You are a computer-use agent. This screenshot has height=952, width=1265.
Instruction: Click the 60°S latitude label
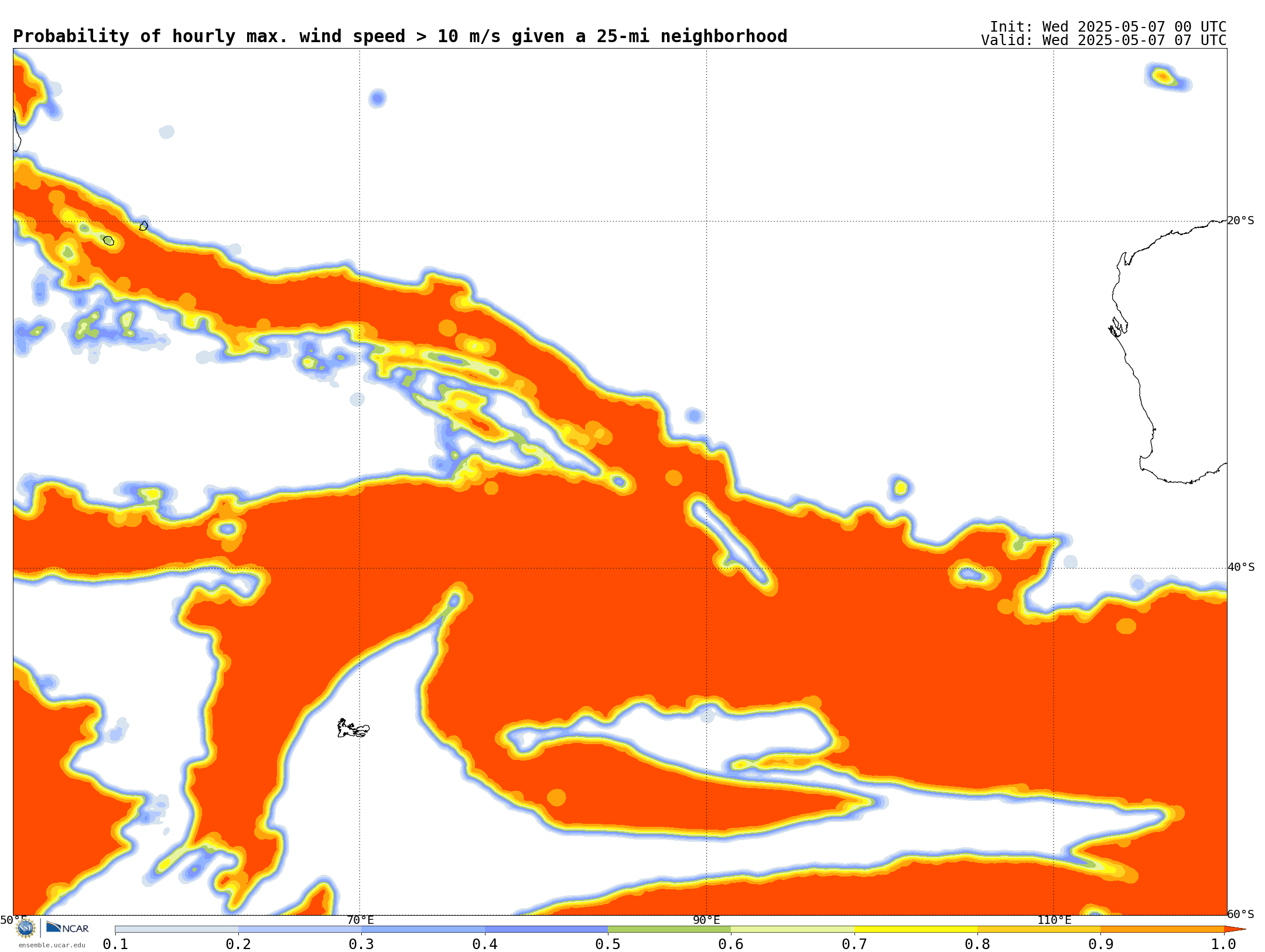(x=1241, y=914)
